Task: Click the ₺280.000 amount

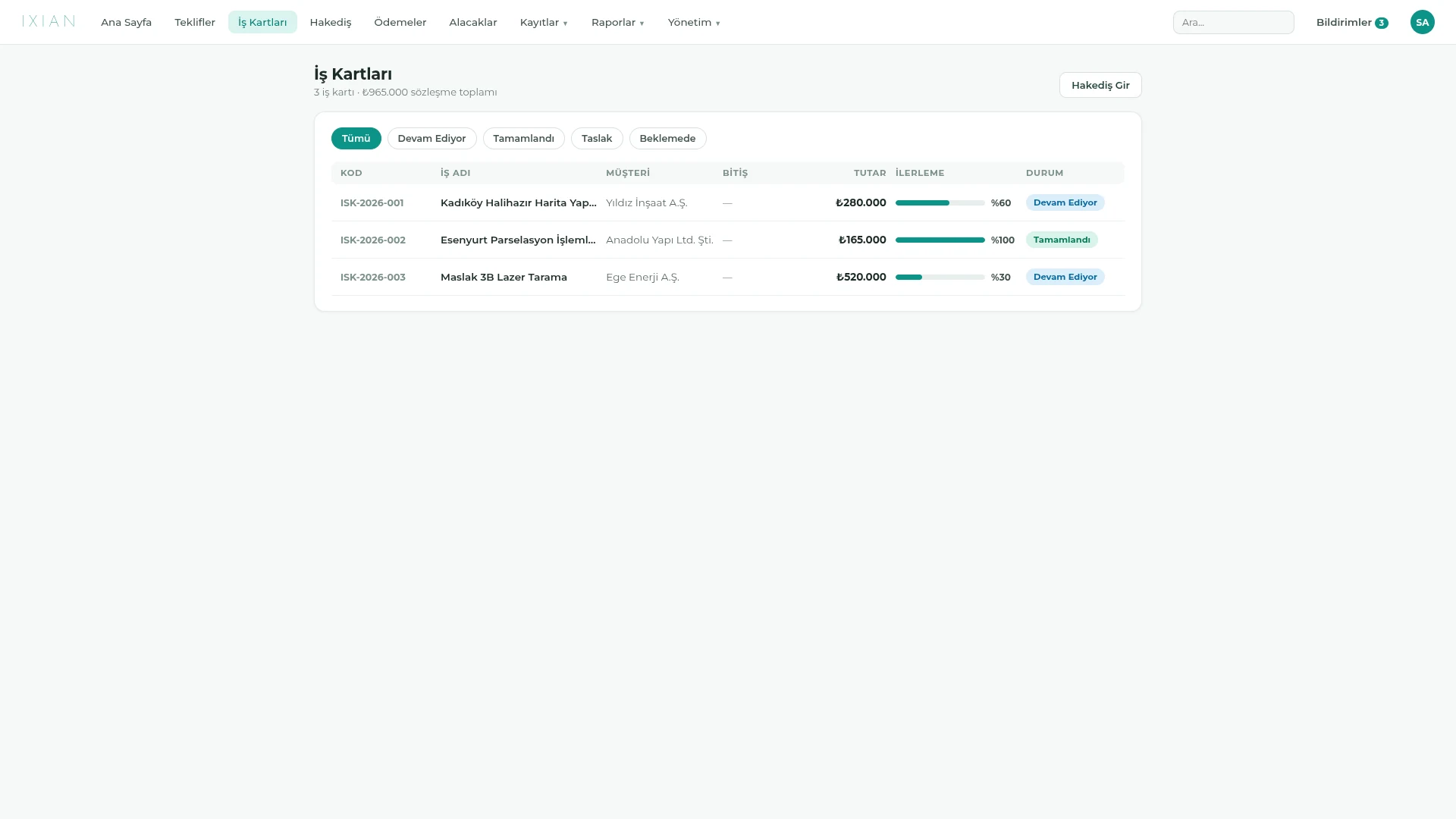Action: (x=861, y=202)
